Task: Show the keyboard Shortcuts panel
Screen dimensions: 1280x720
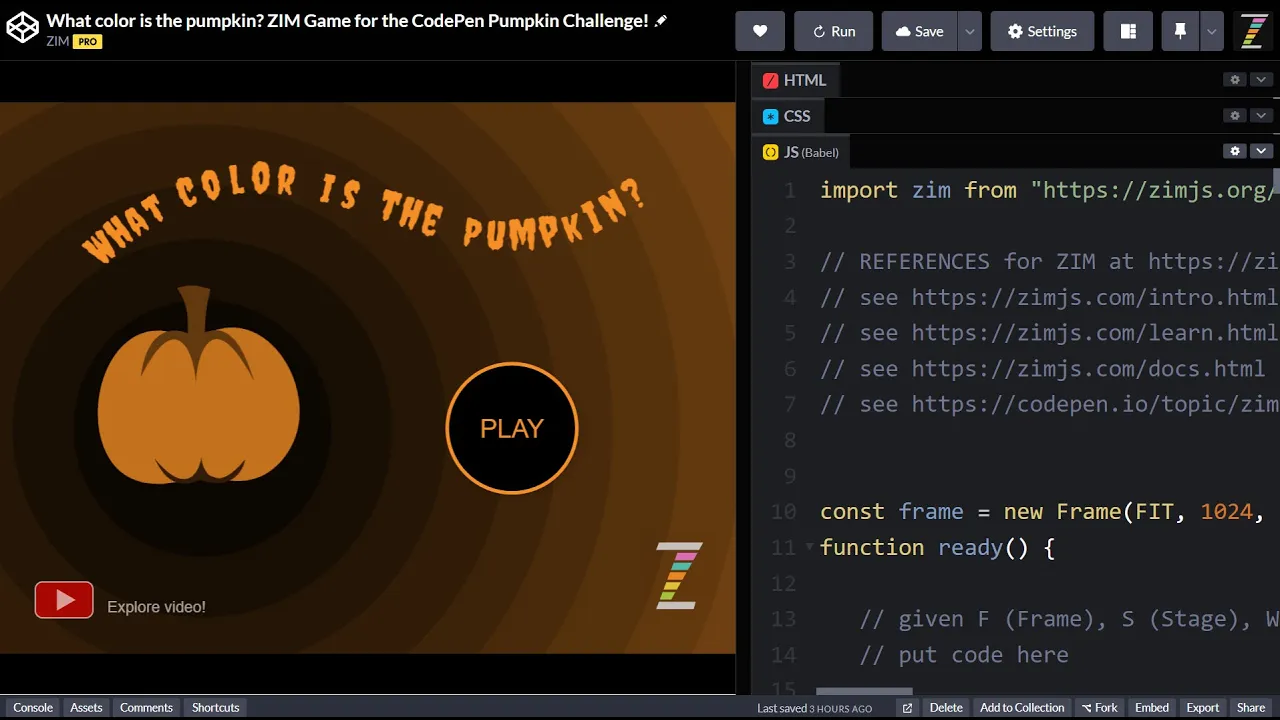Action: (x=216, y=708)
